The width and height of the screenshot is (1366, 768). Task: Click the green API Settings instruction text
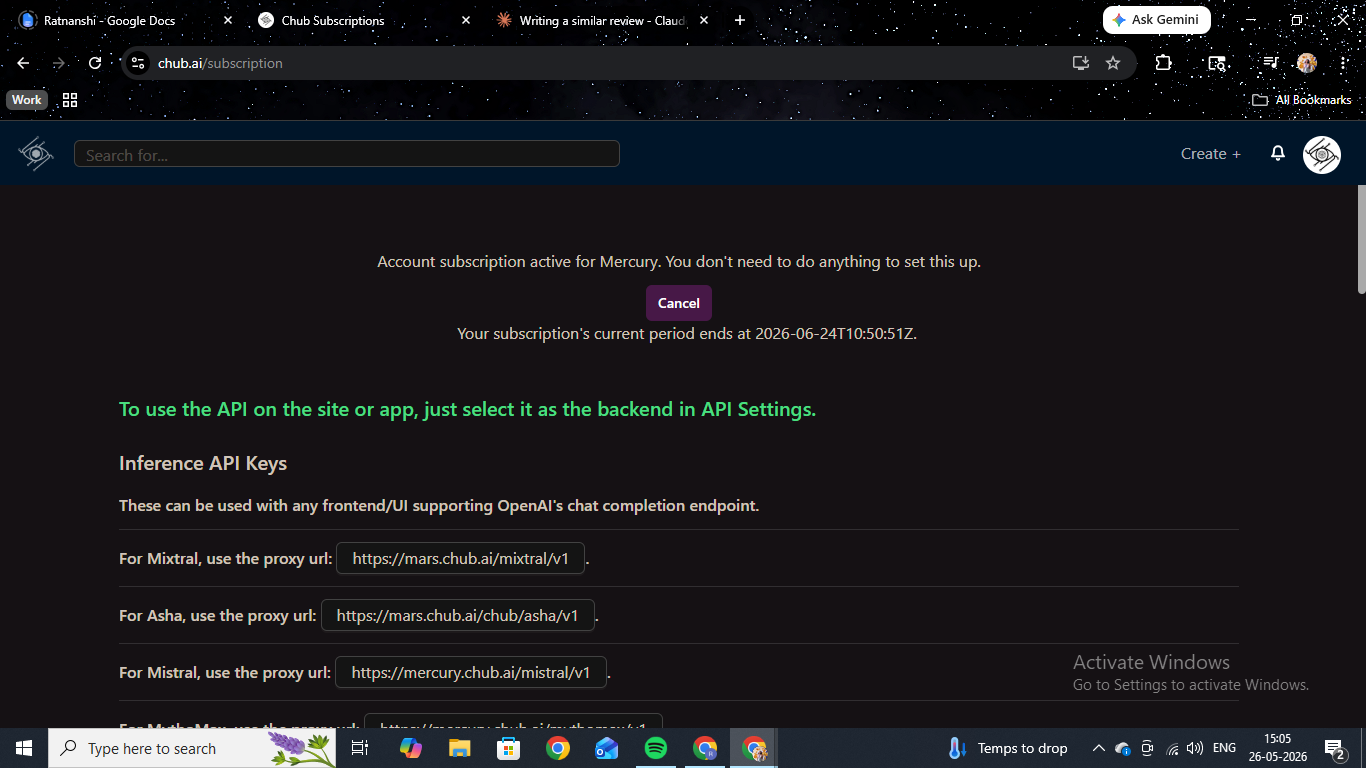pos(467,409)
